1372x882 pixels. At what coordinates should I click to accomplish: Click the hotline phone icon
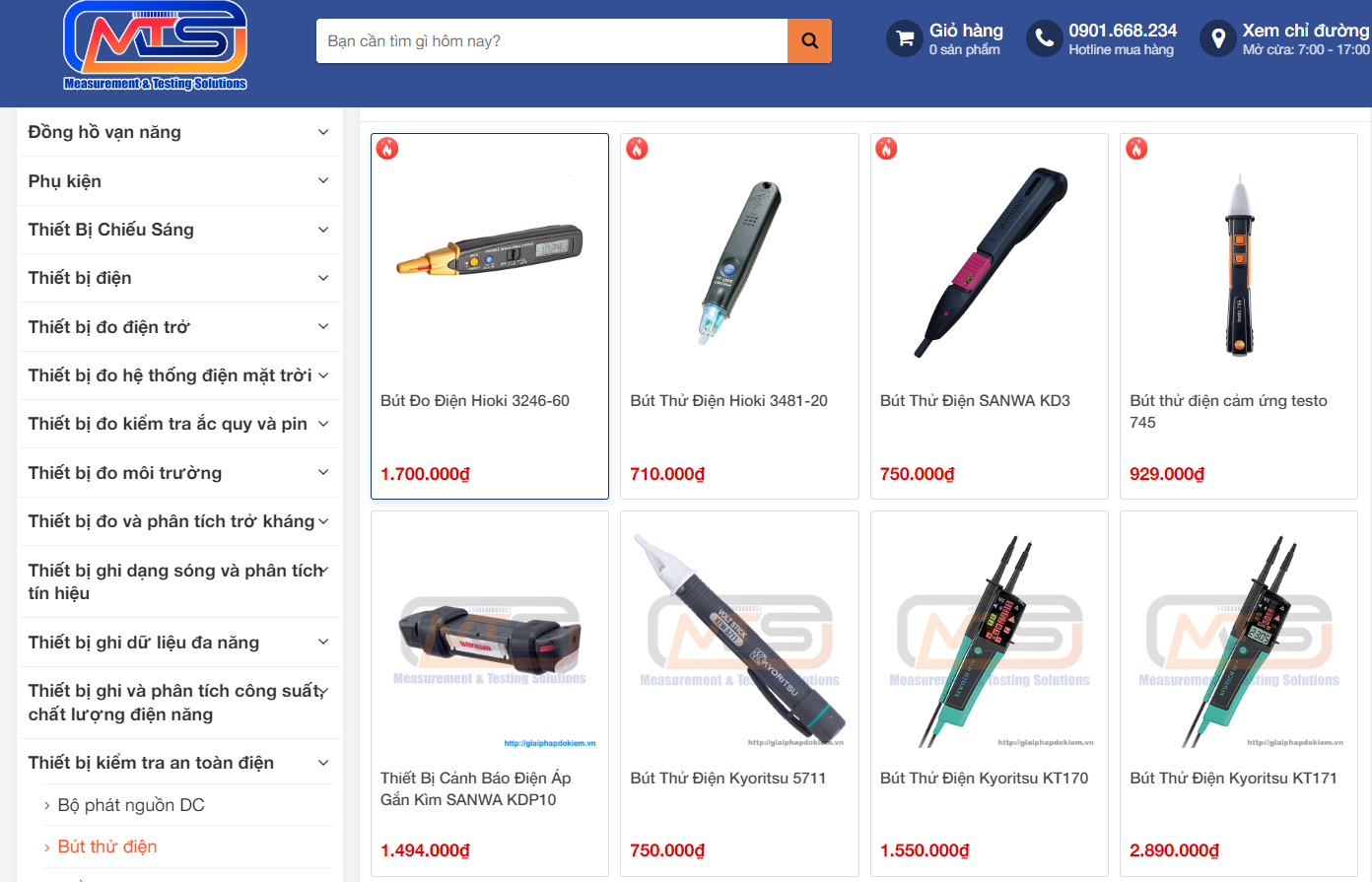click(1044, 39)
